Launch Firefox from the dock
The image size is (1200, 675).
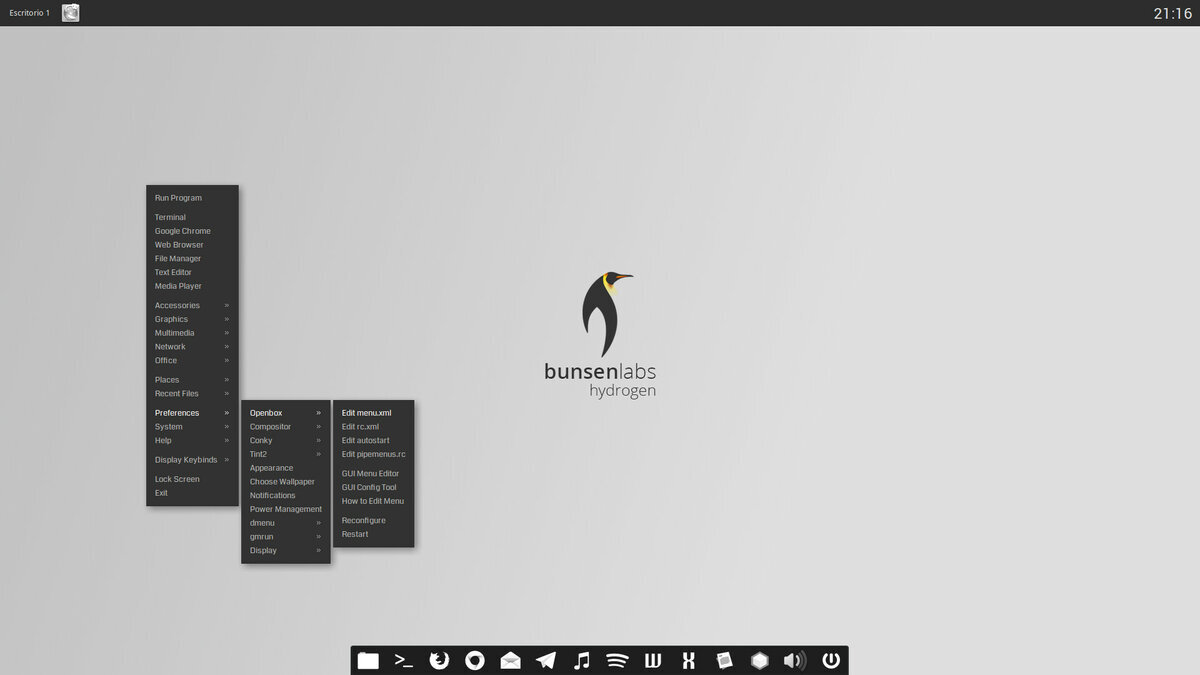tap(439, 660)
